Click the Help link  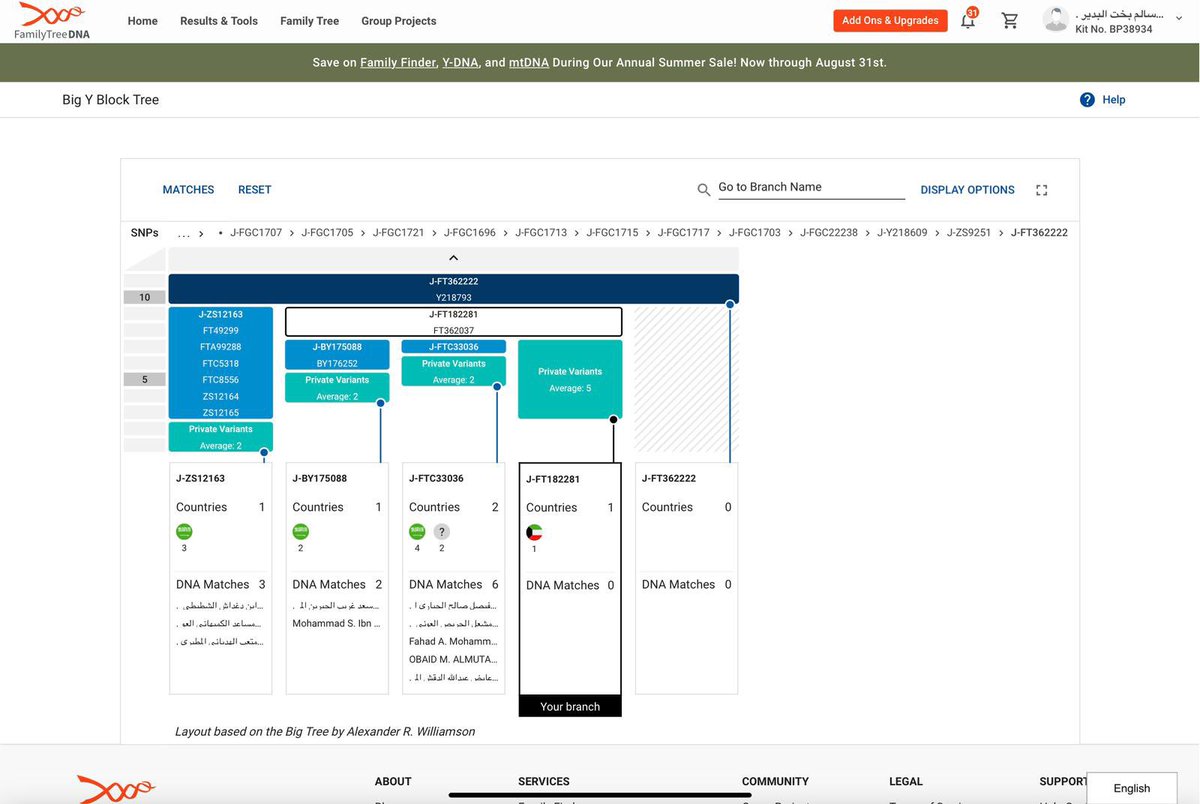tap(1114, 100)
